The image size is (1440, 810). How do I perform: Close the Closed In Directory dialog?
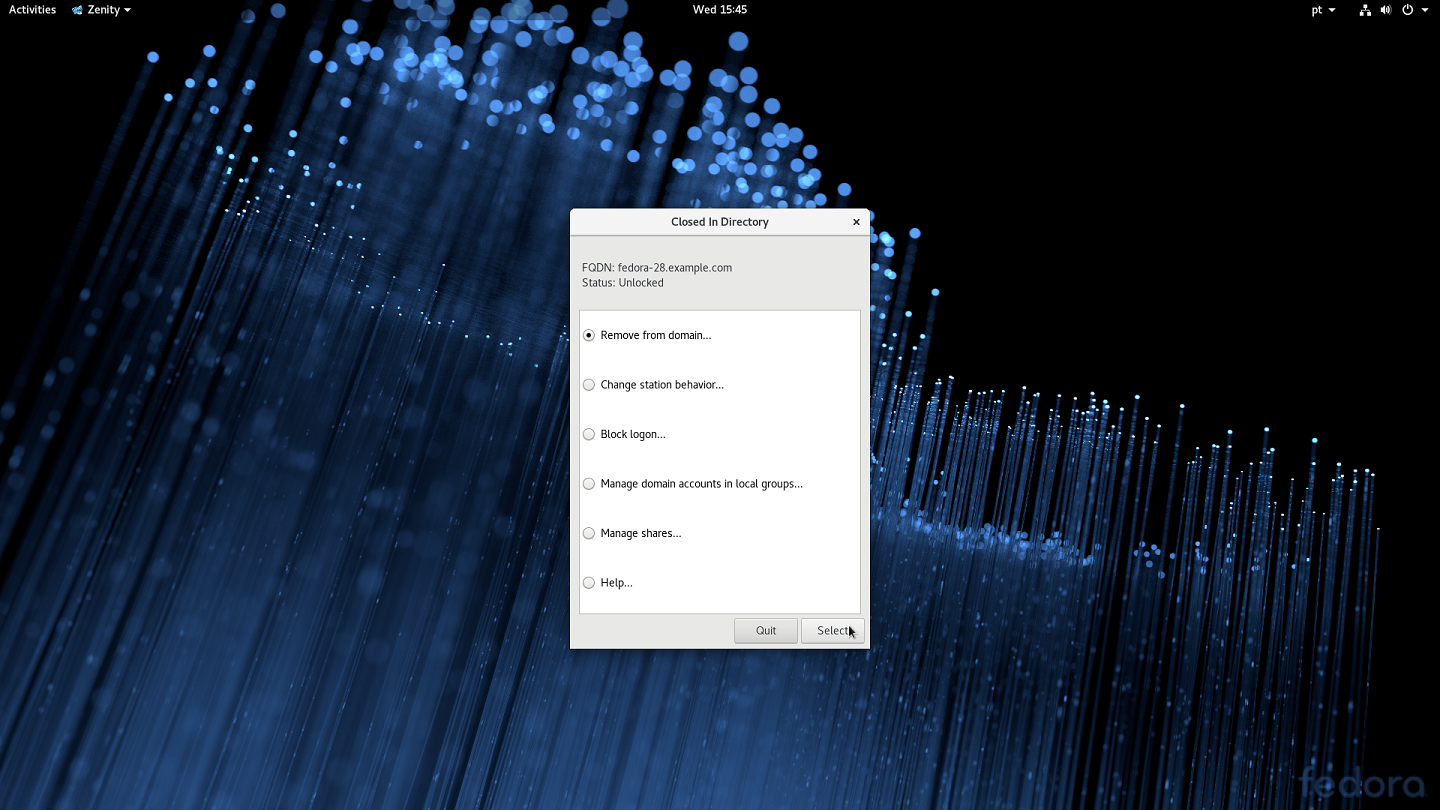(x=856, y=222)
